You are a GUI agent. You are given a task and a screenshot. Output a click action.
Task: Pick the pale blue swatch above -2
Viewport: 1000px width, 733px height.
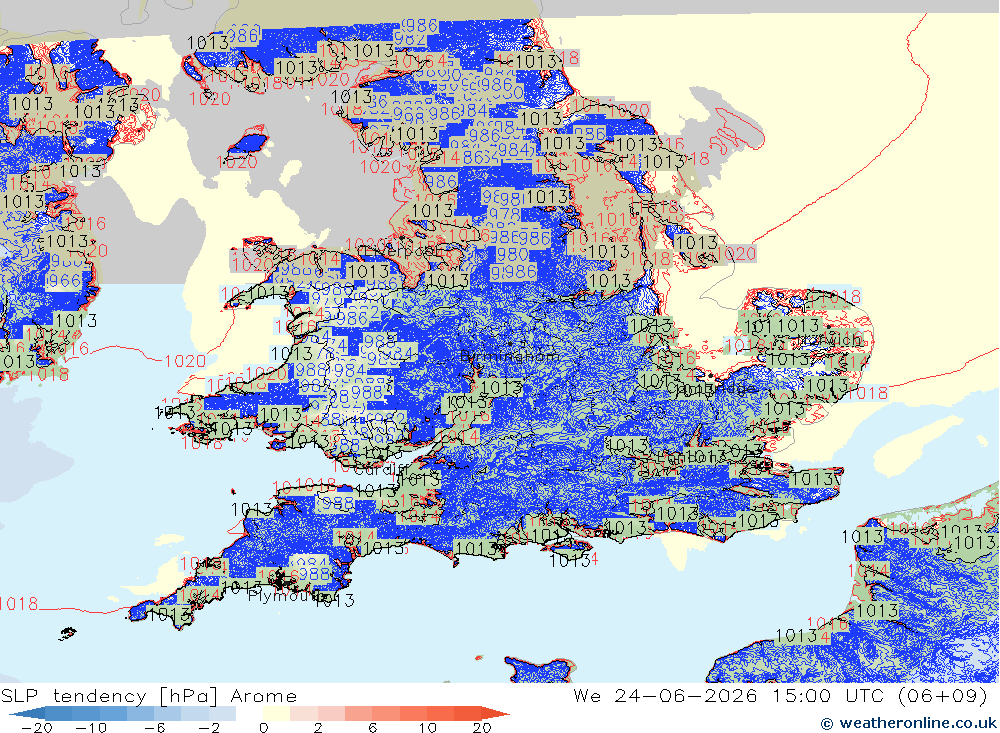coord(222,713)
